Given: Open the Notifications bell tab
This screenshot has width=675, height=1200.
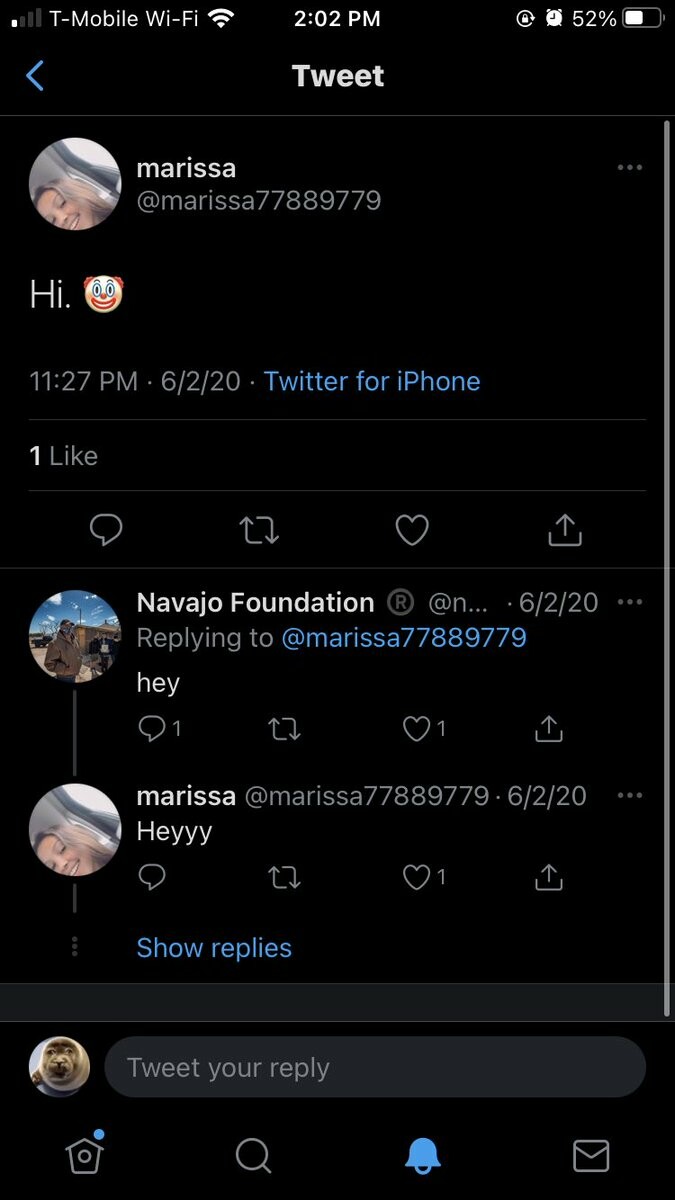Looking at the screenshot, I should (x=423, y=1155).
